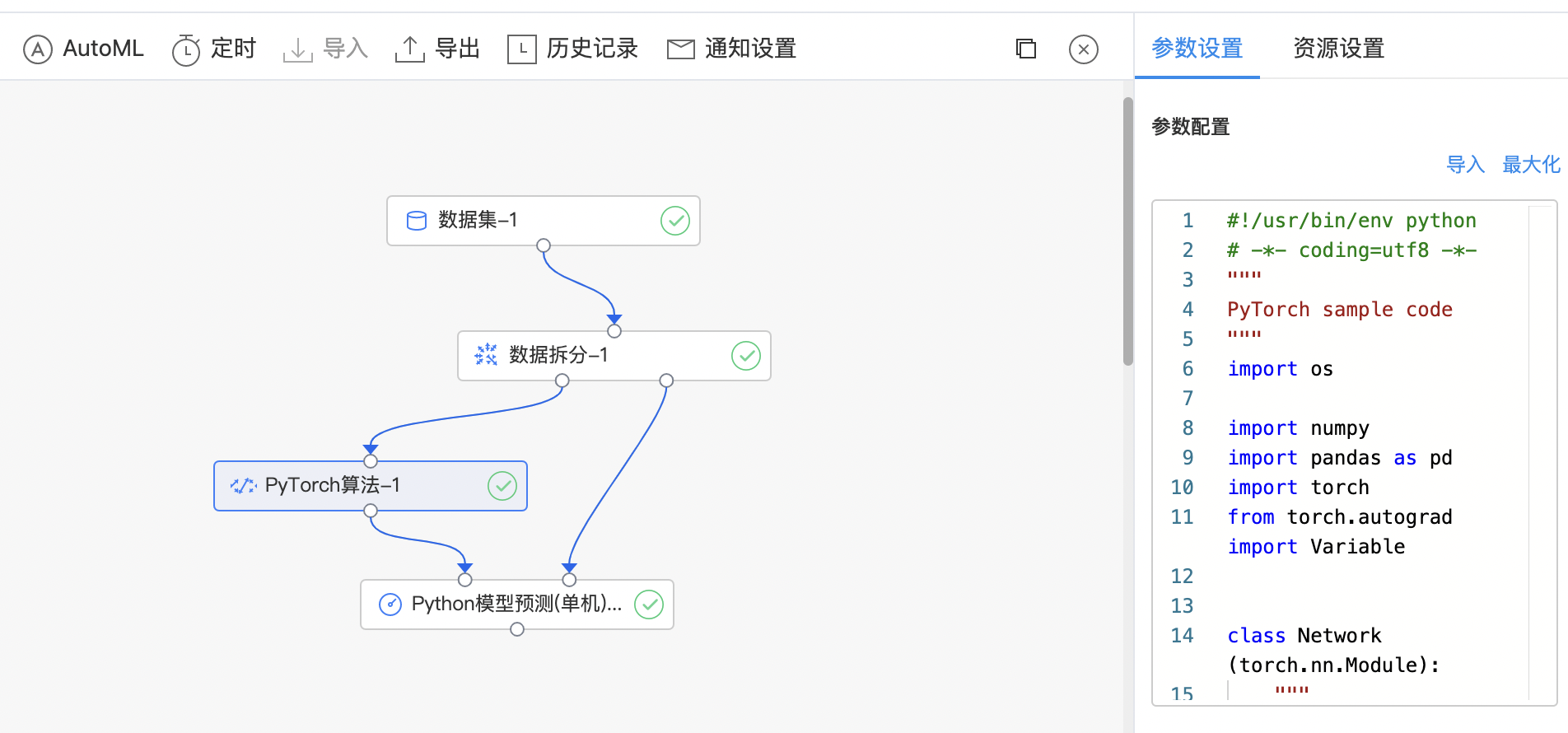Click the green checkmark on 数据集-1
Viewport: 1568px width, 733px height.
click(674, 221)
